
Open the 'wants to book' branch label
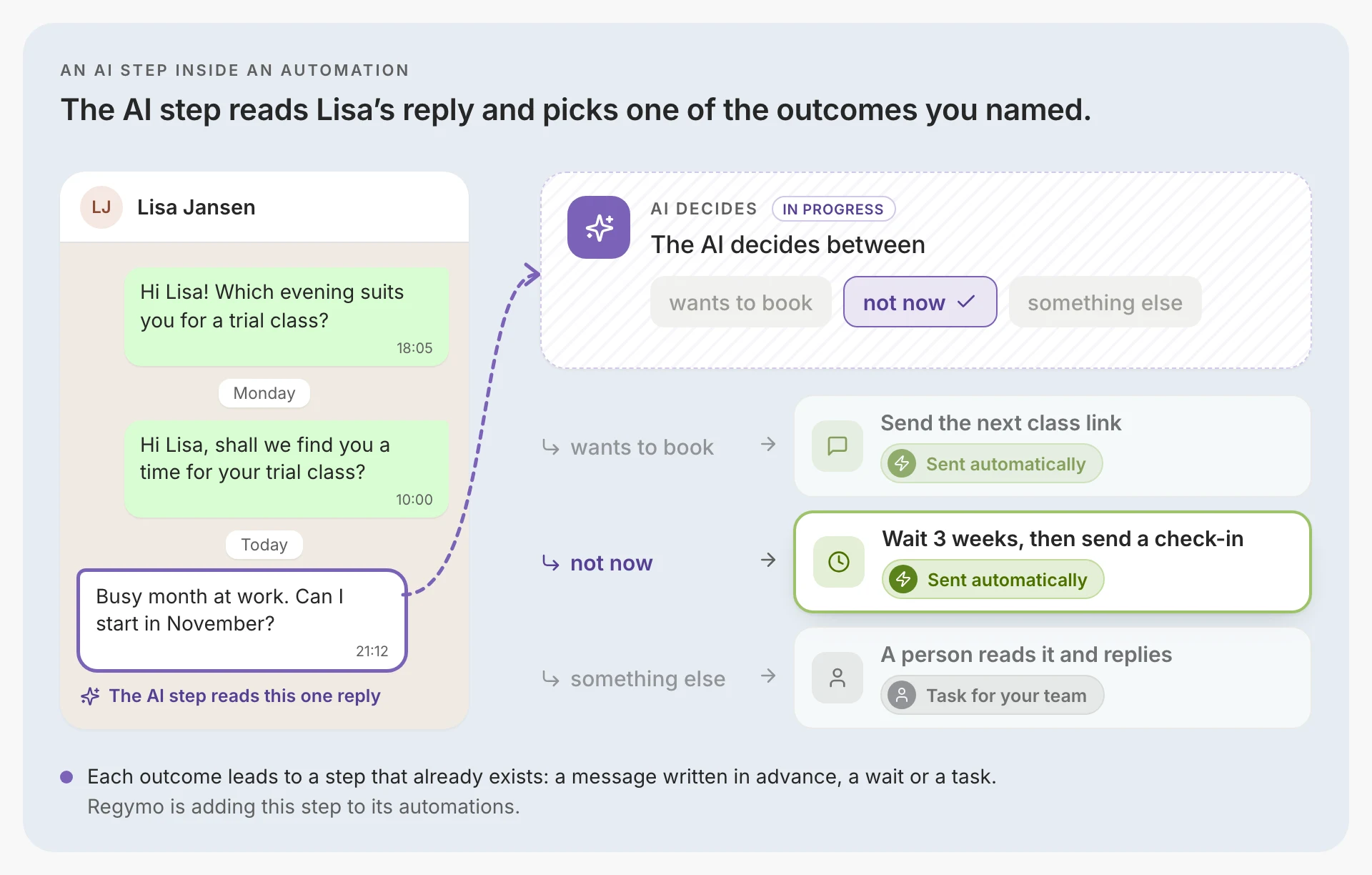click(x=642, y=448)
